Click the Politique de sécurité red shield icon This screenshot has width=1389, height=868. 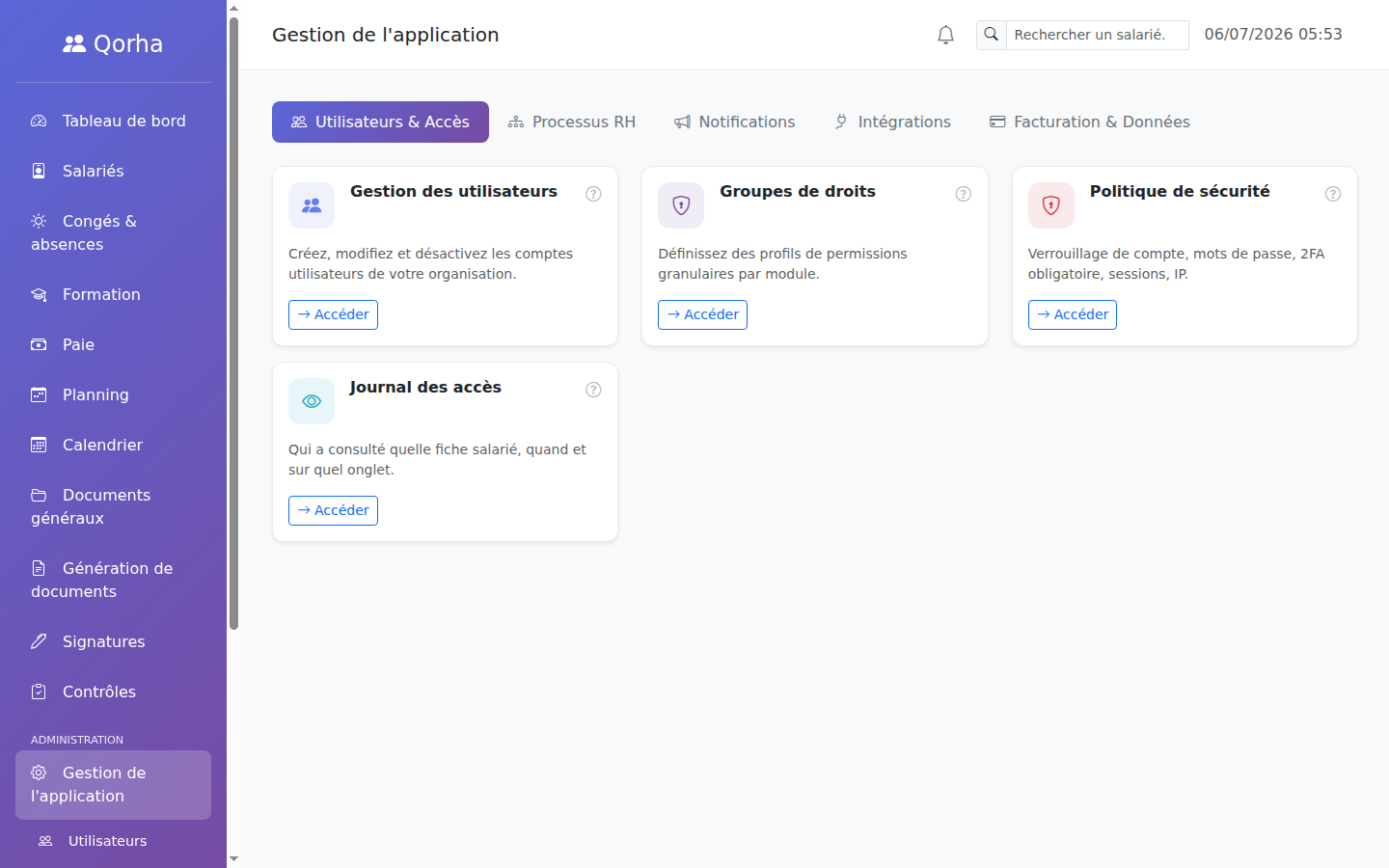[1051, 205]
